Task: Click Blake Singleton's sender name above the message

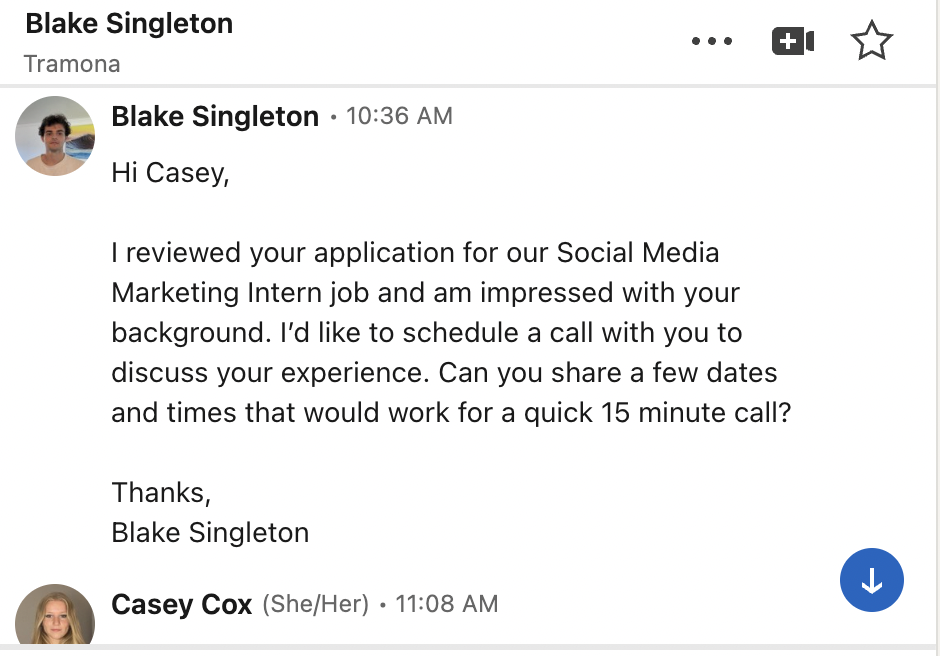Action: pyautogui.click(x=215, y=116)
